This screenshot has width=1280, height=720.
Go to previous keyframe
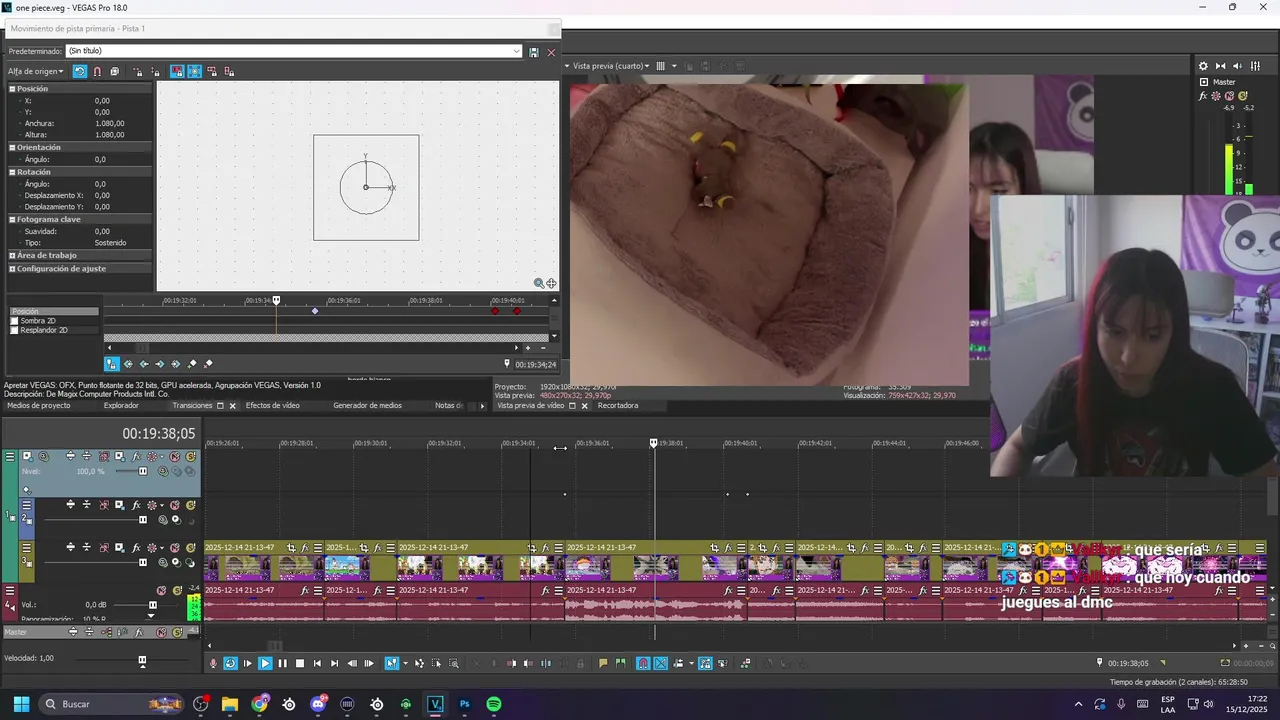tap(144, 364)
